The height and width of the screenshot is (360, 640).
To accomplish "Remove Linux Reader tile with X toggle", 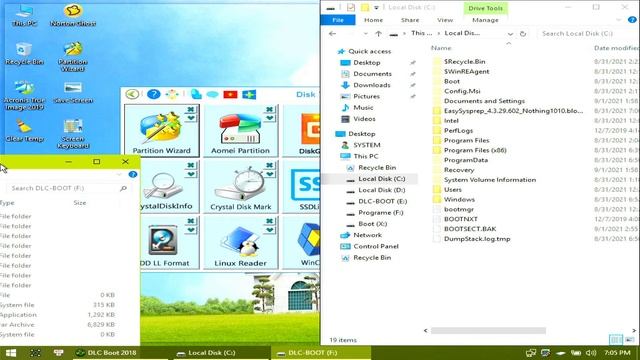I will (269, 221).
